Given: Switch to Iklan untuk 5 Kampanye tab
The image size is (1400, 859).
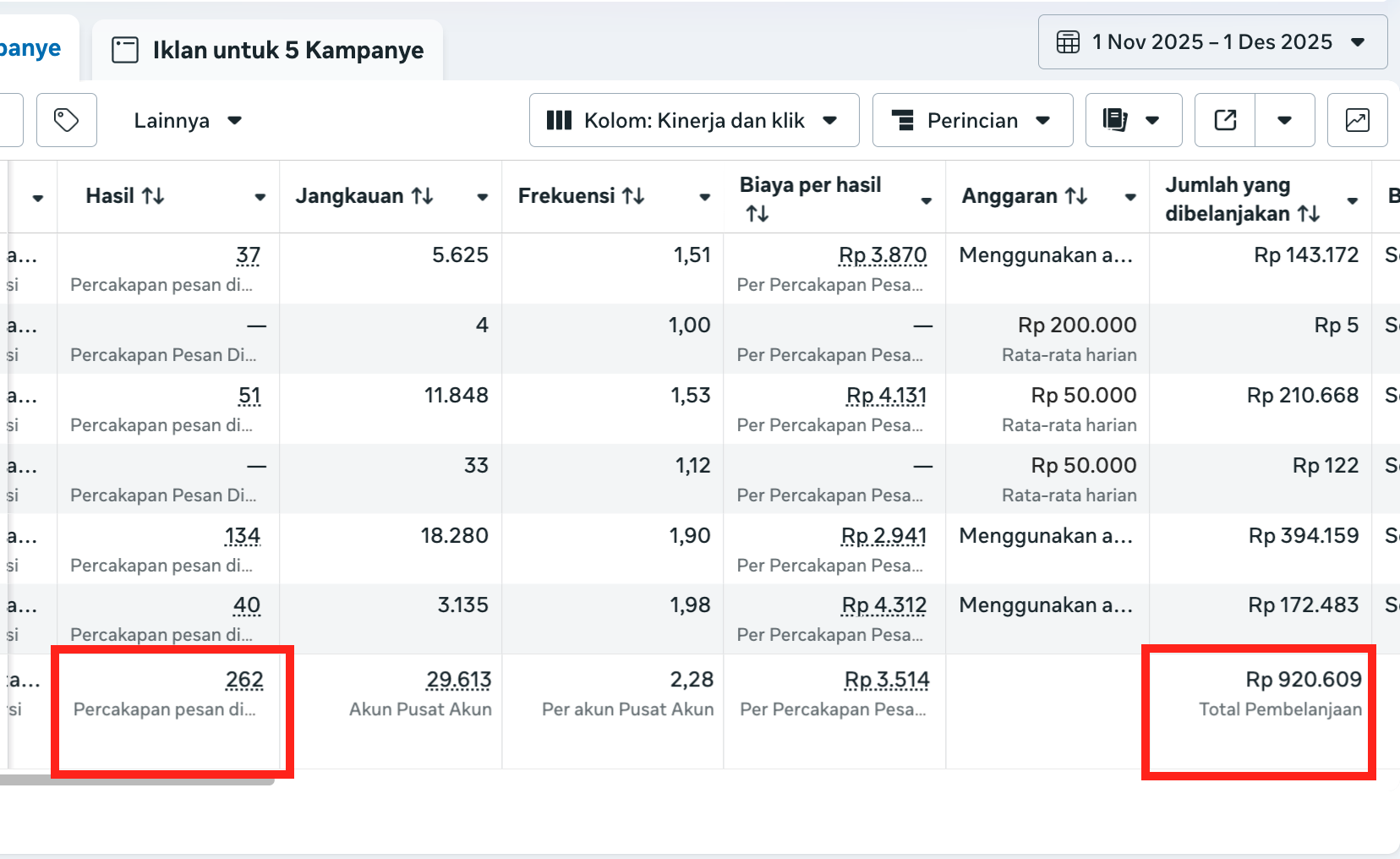Looking at the screenshot, I should pyautogui.click(x=268, y=51).
